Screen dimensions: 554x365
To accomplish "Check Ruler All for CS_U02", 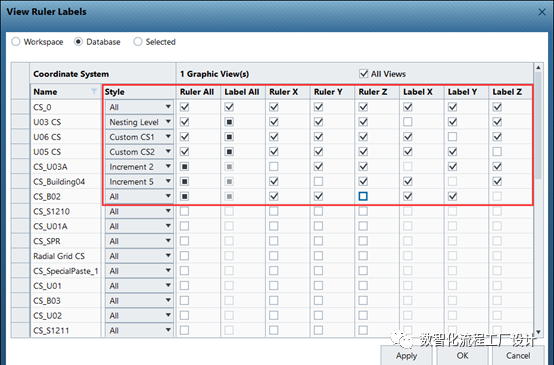I will tap(184, 316).
